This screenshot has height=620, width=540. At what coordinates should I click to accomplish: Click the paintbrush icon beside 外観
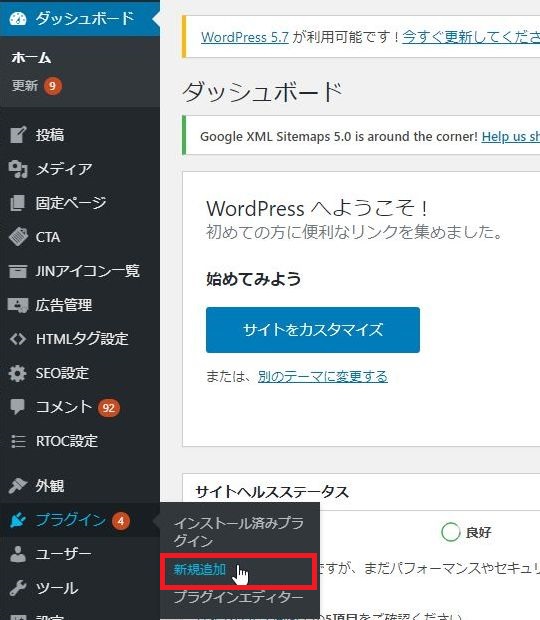pos(17,486)
